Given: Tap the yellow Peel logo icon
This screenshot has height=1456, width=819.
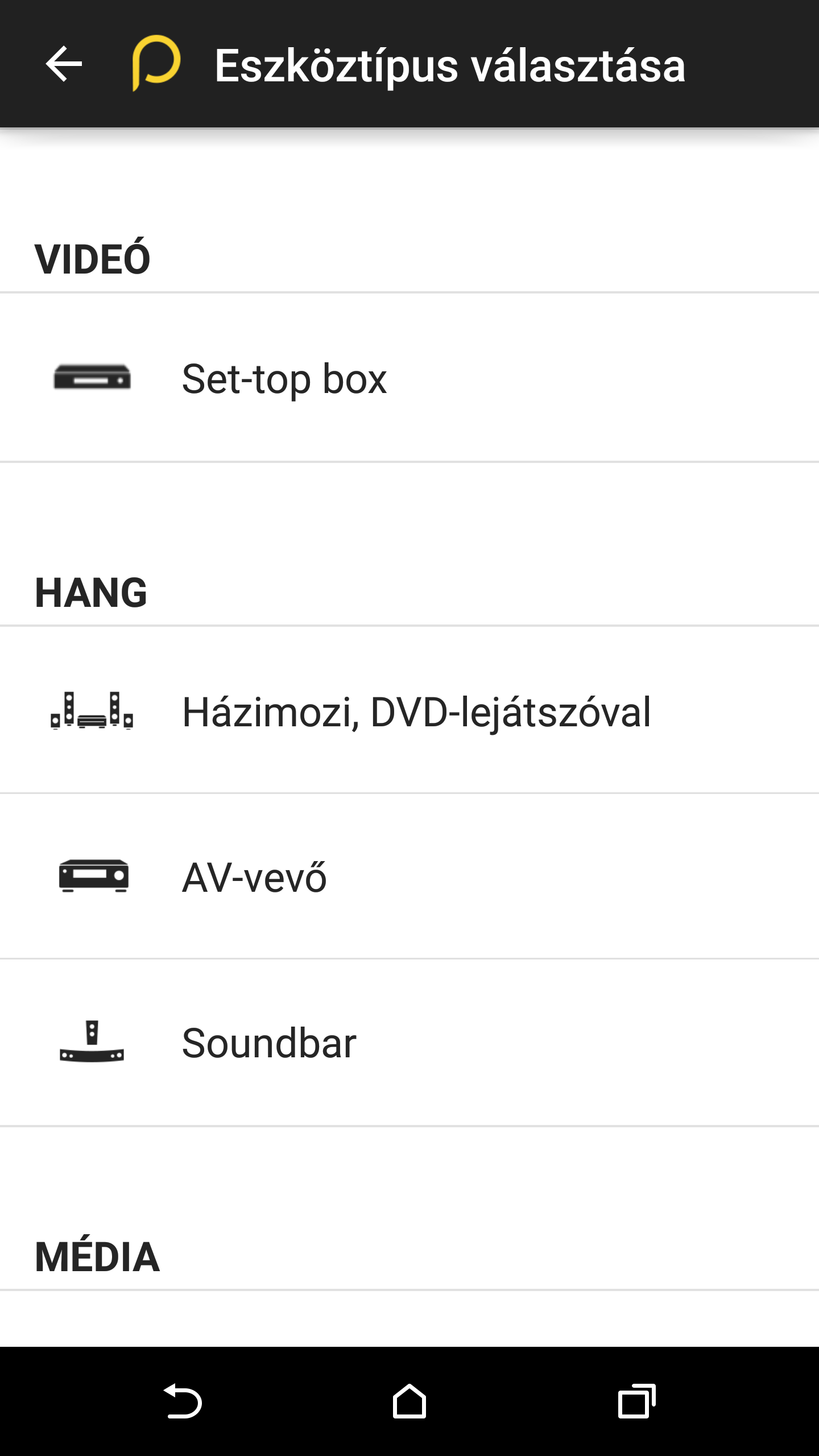Looking at the screenshot, I should [156, 63].
